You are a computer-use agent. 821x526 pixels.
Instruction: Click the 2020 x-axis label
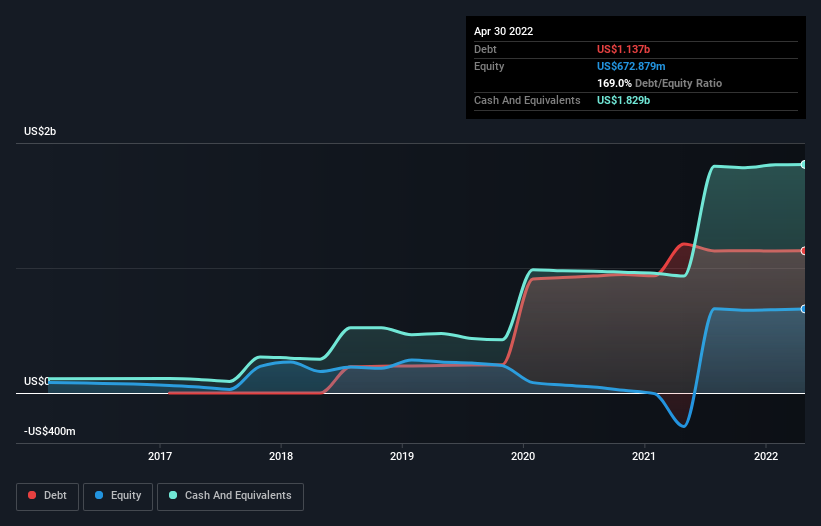tap(523, 456)
